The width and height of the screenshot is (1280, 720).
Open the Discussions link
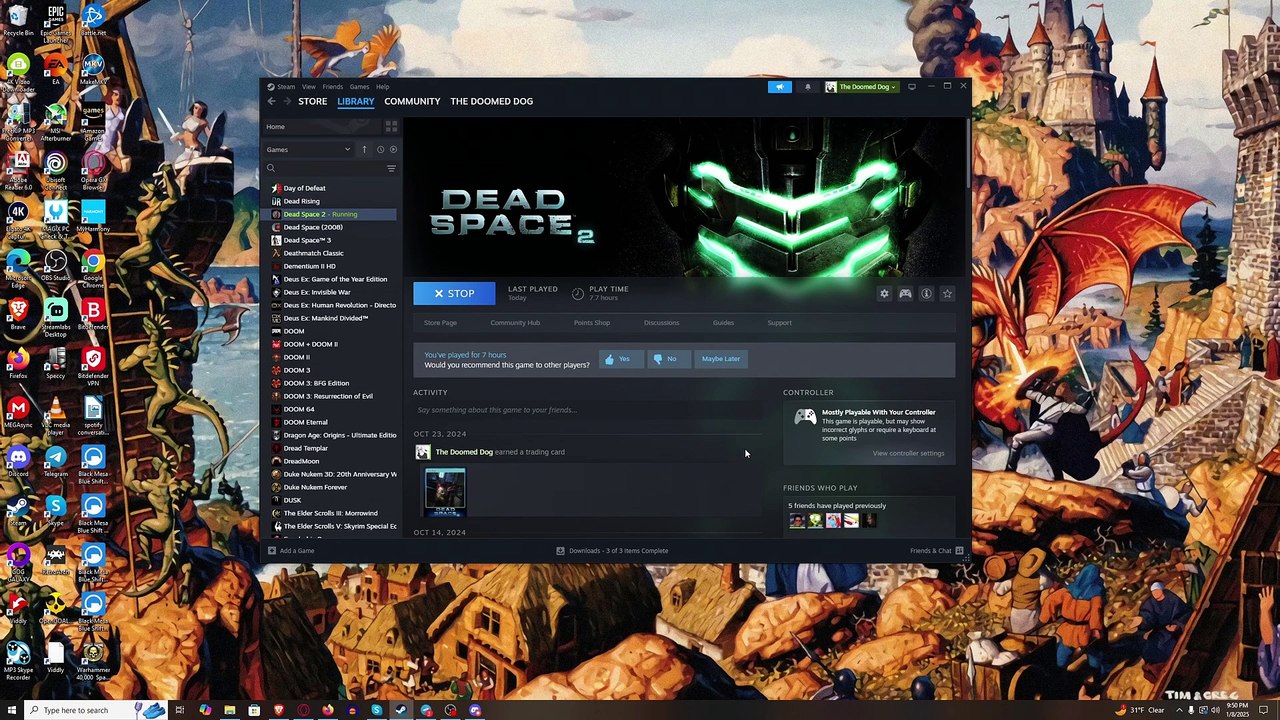coord(661,323)
